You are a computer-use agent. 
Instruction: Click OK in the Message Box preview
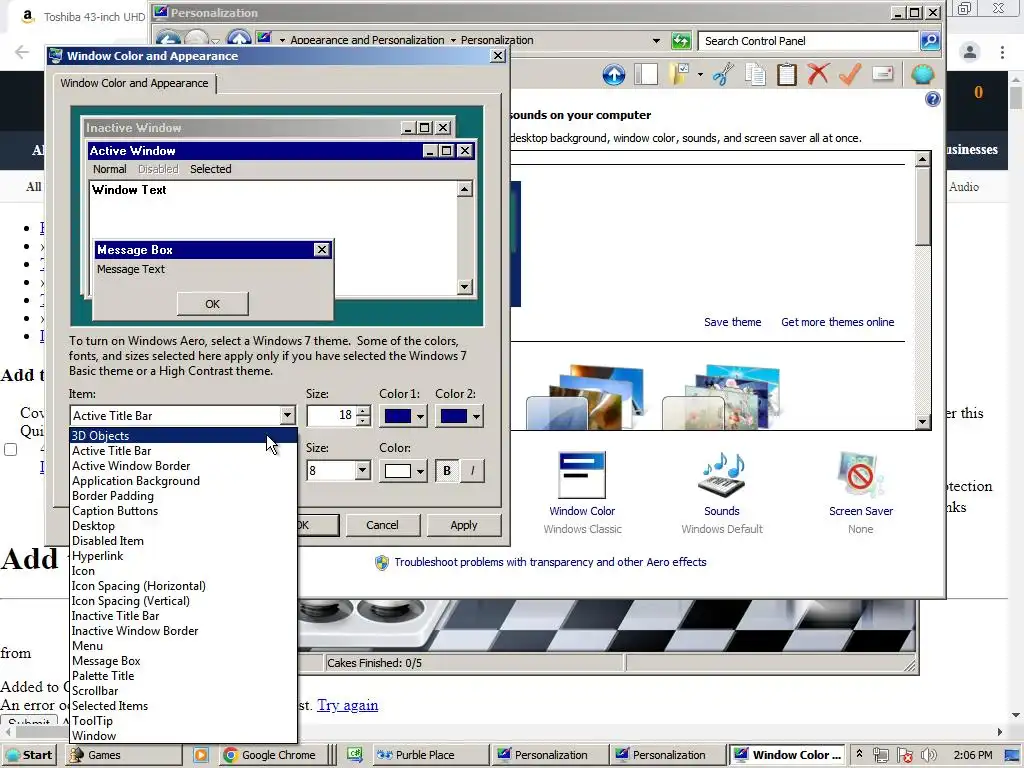pos(213,304)
